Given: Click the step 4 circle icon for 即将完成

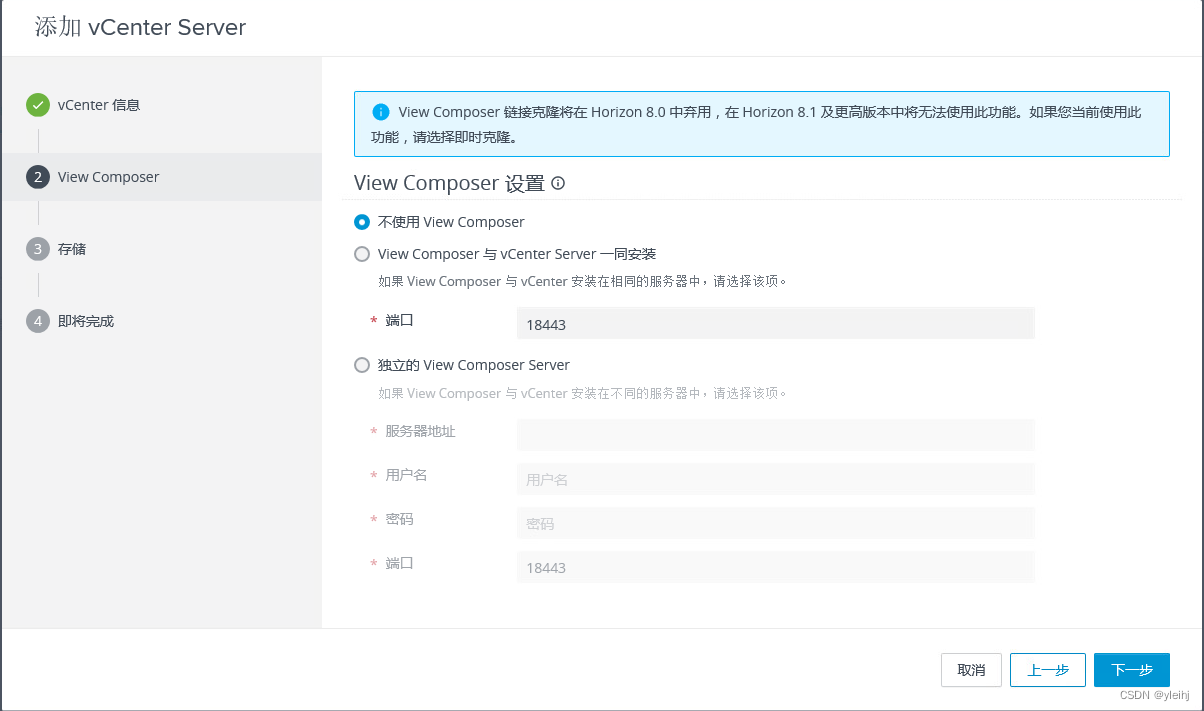Looking at the screenshot, I should click(x=38, y=321).
